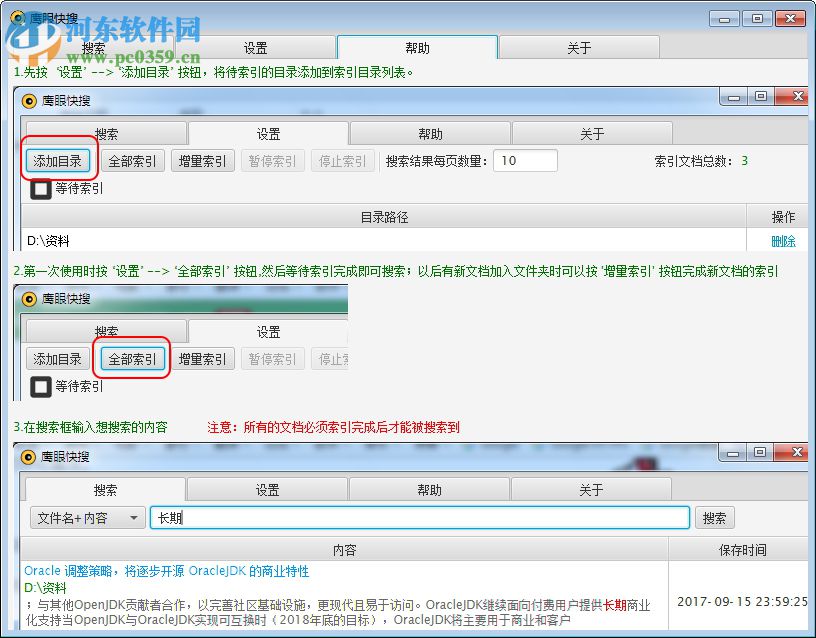The width and height of the screenshot is (816, 638).
Task: Toggle 等待索引 in the middle window
Action: [x=40, y=387]
